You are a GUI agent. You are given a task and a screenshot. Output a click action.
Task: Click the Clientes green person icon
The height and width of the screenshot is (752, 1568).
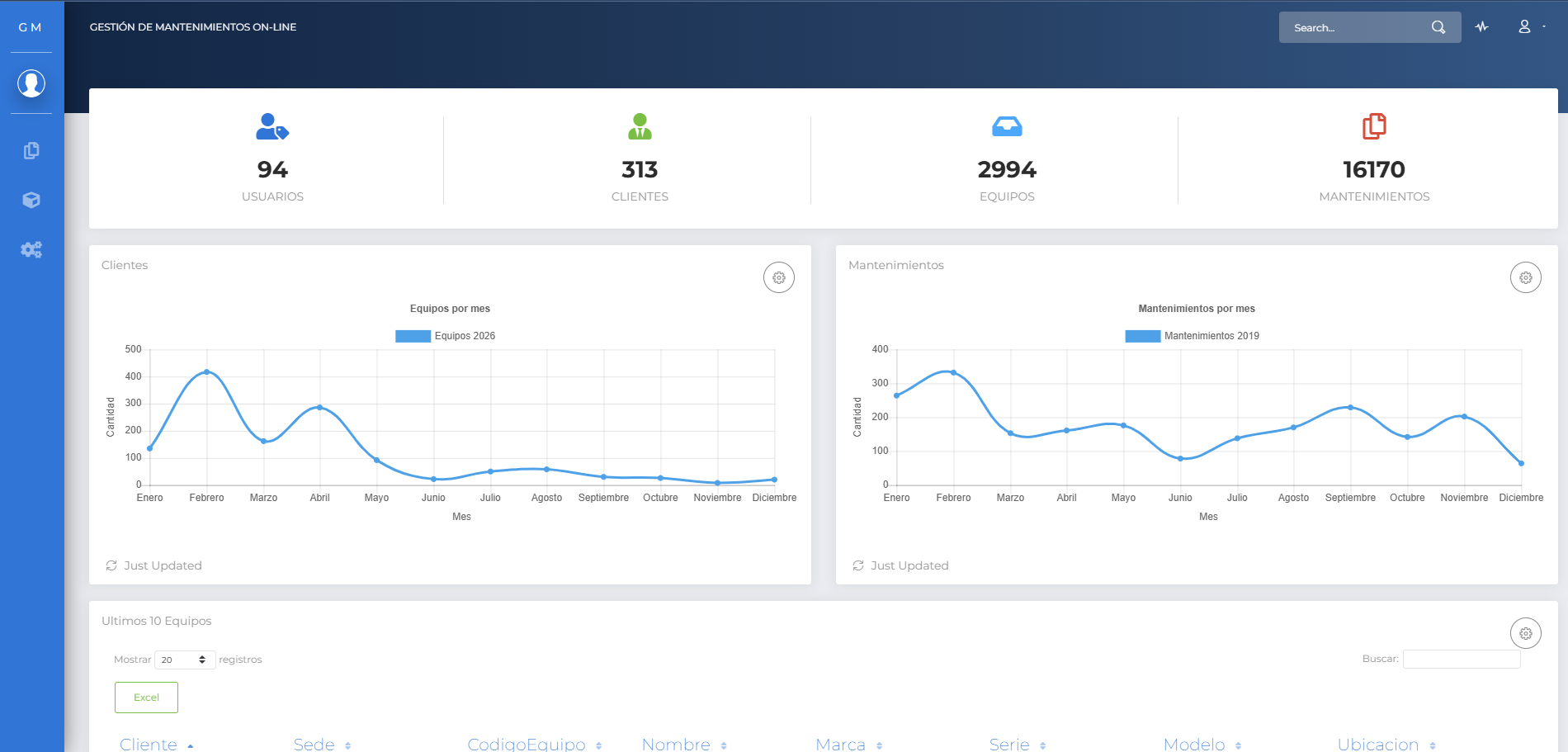[x=640, y=126]
